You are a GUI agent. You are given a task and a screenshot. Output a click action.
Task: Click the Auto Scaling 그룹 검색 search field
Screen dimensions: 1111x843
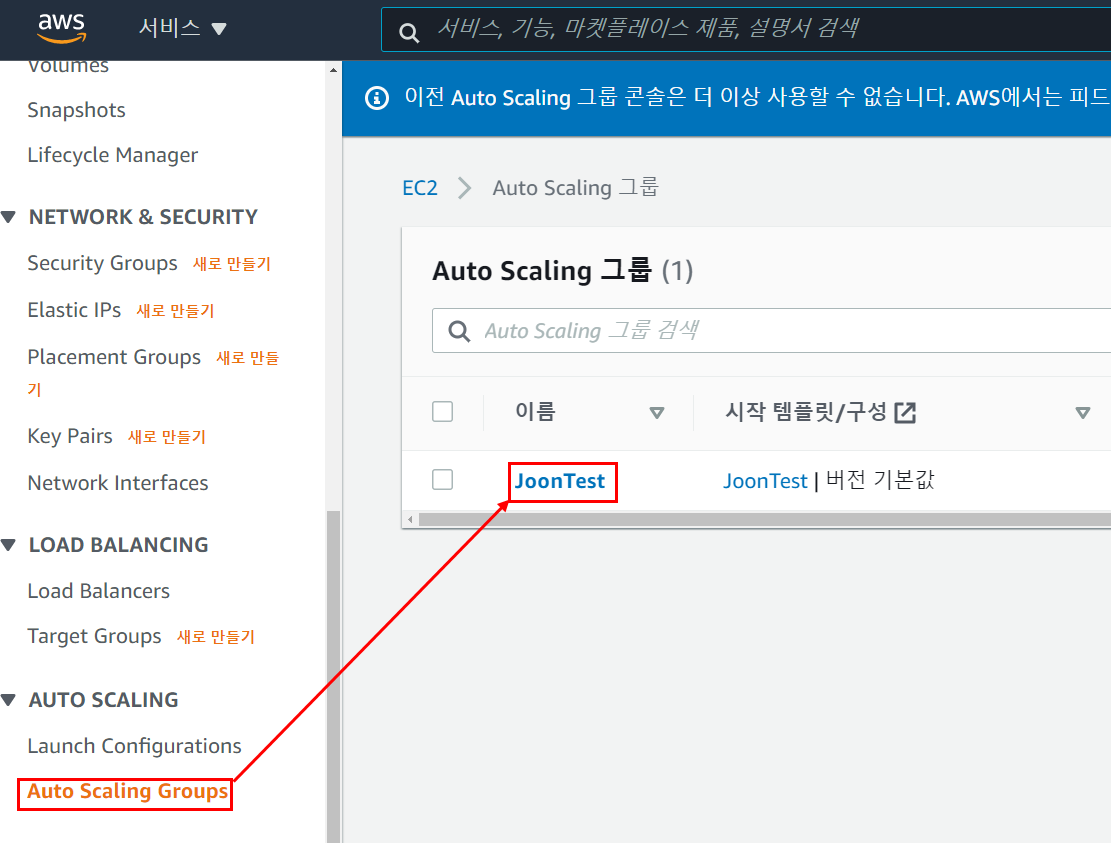click(772, 330)
